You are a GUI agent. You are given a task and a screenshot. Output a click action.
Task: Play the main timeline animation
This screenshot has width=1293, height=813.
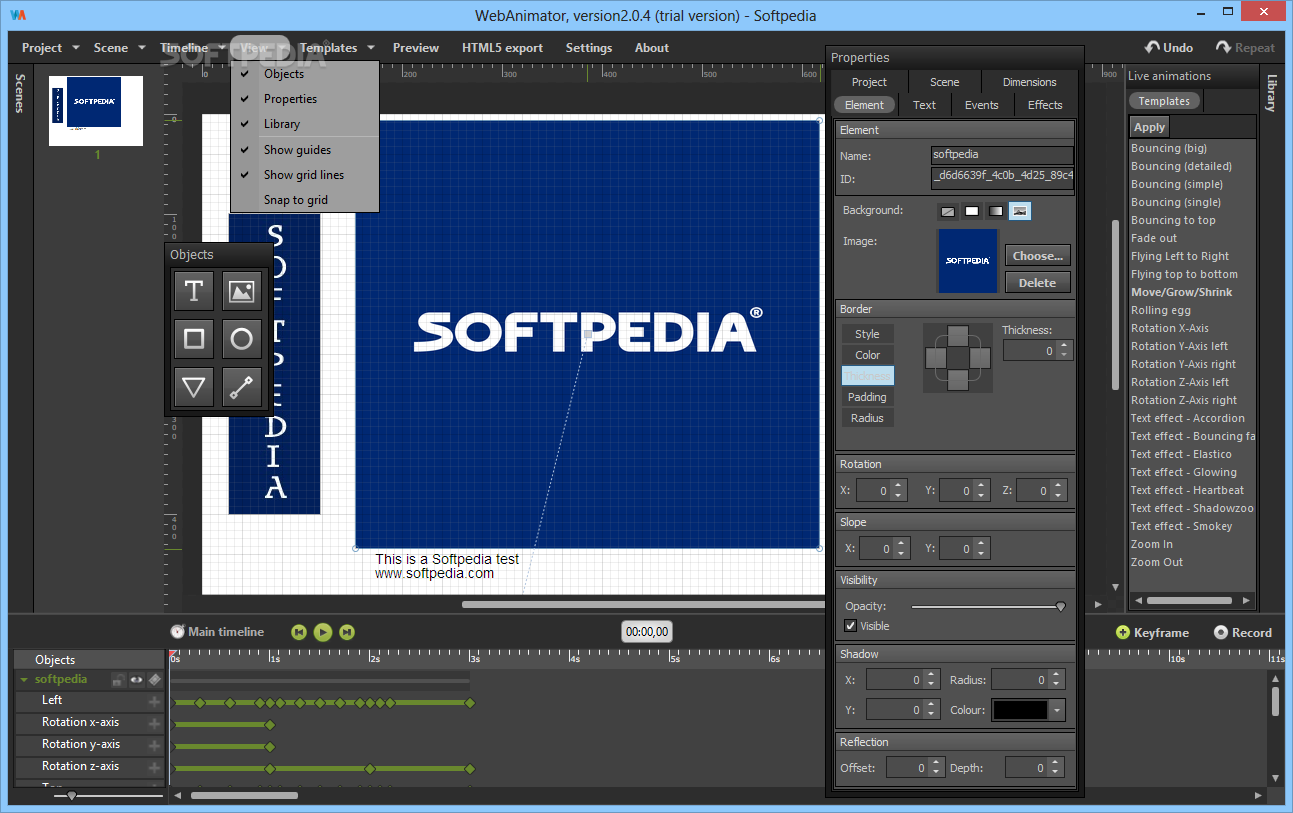[323, 632]
